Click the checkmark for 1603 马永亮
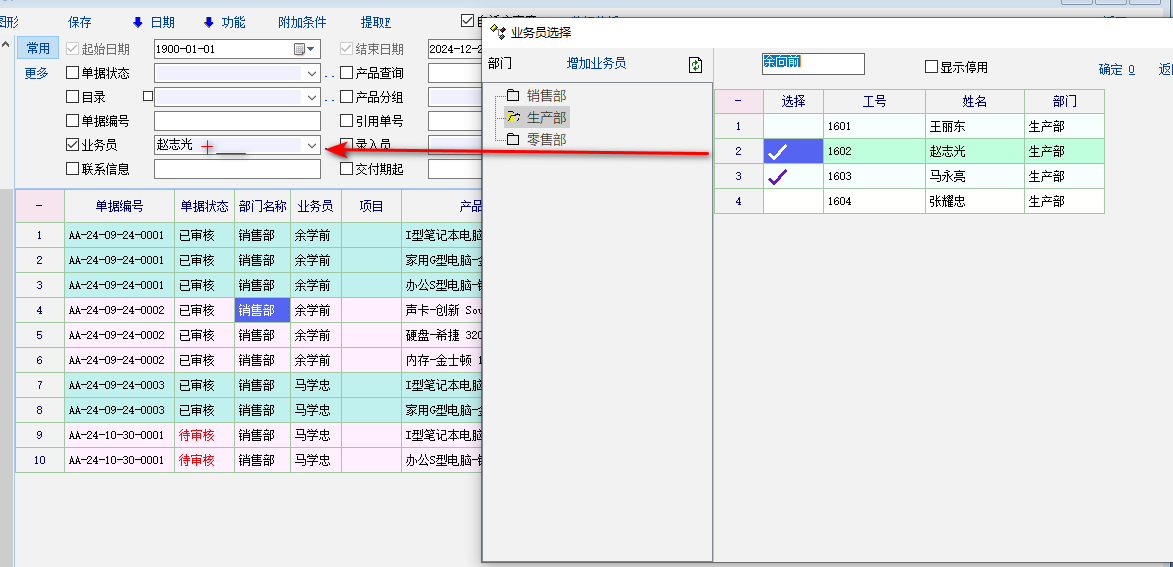Screen dimensions: 1173x567 777,176
